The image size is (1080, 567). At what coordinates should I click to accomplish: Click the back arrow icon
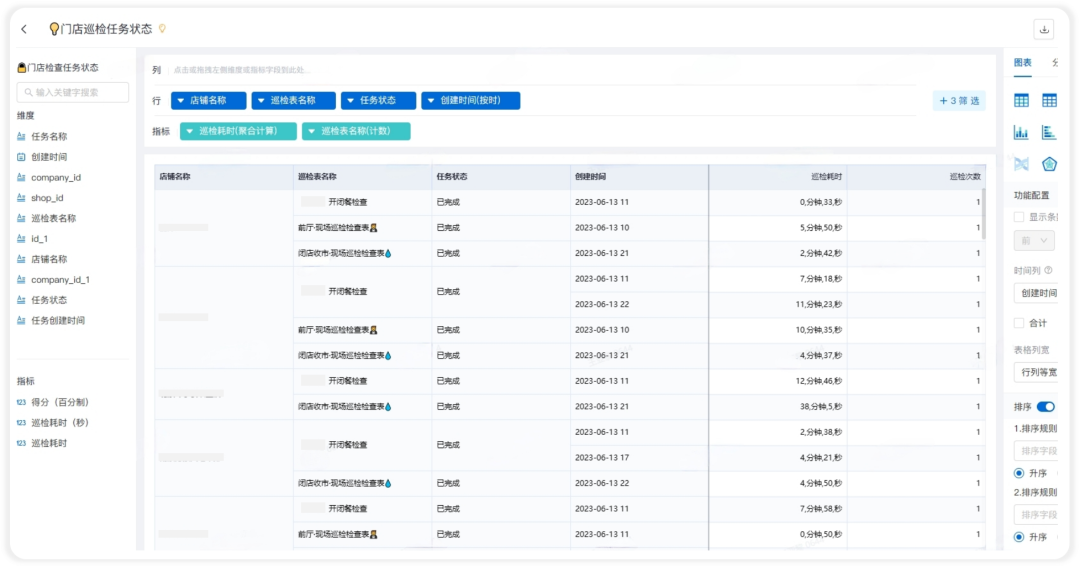[x=24, y=29]
